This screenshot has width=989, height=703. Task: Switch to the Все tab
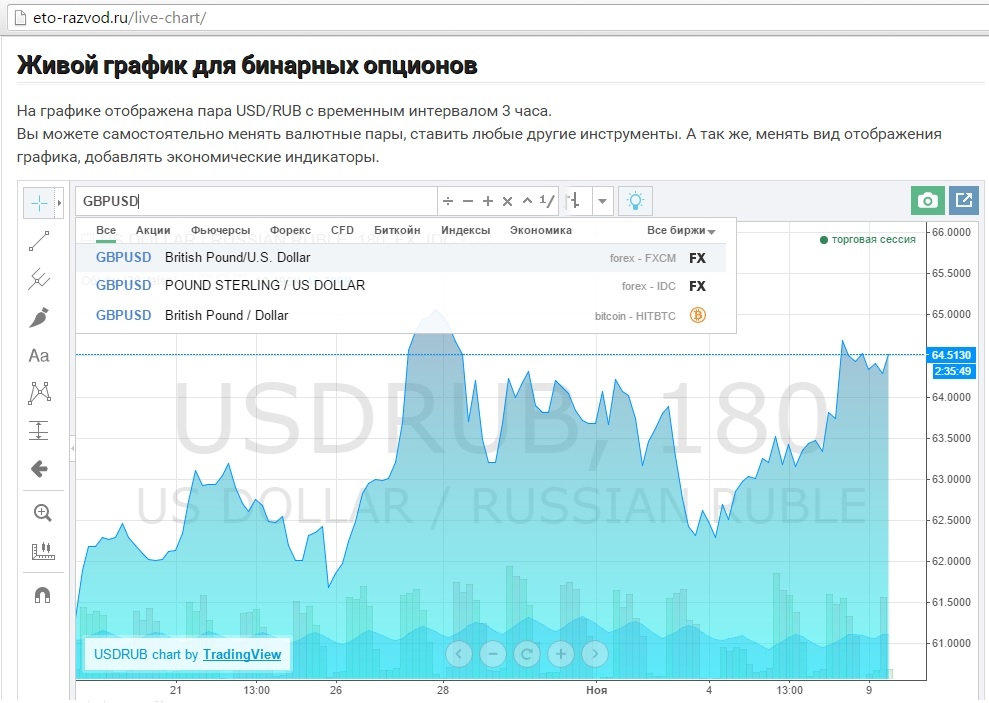106,231
